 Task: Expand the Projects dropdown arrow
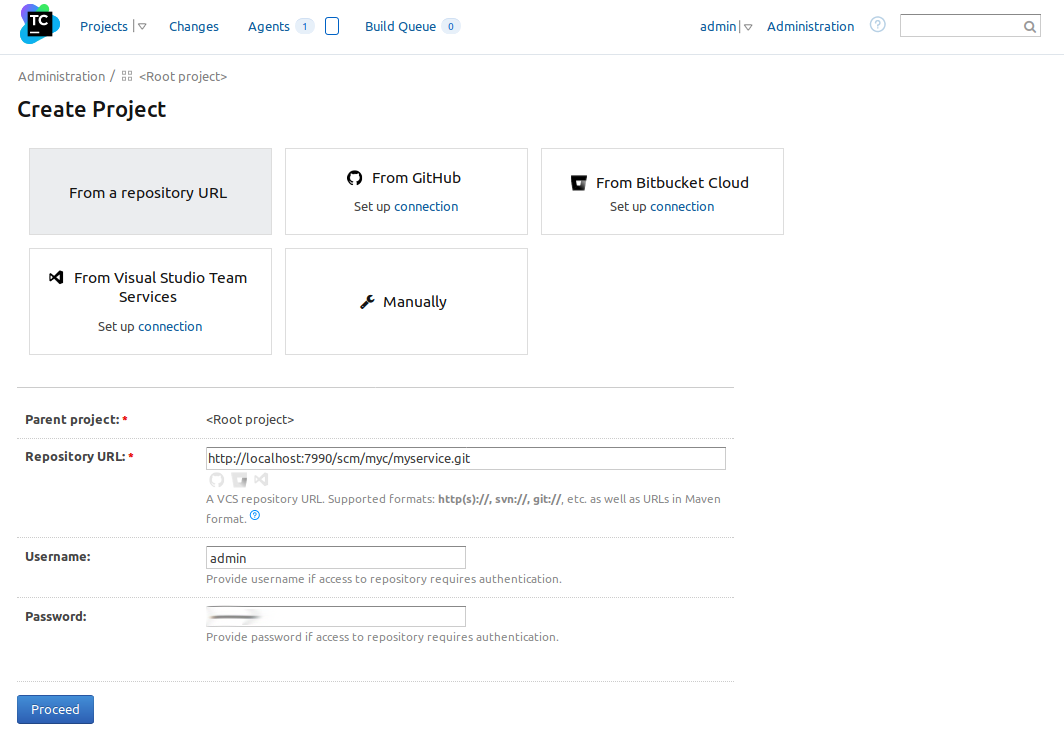pos(142,26)
